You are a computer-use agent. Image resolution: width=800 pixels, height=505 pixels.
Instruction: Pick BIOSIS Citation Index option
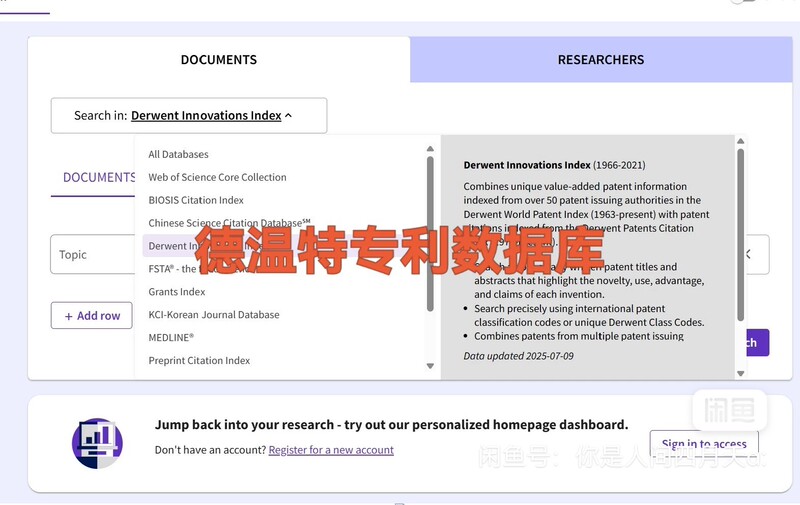tap(196, 200)
